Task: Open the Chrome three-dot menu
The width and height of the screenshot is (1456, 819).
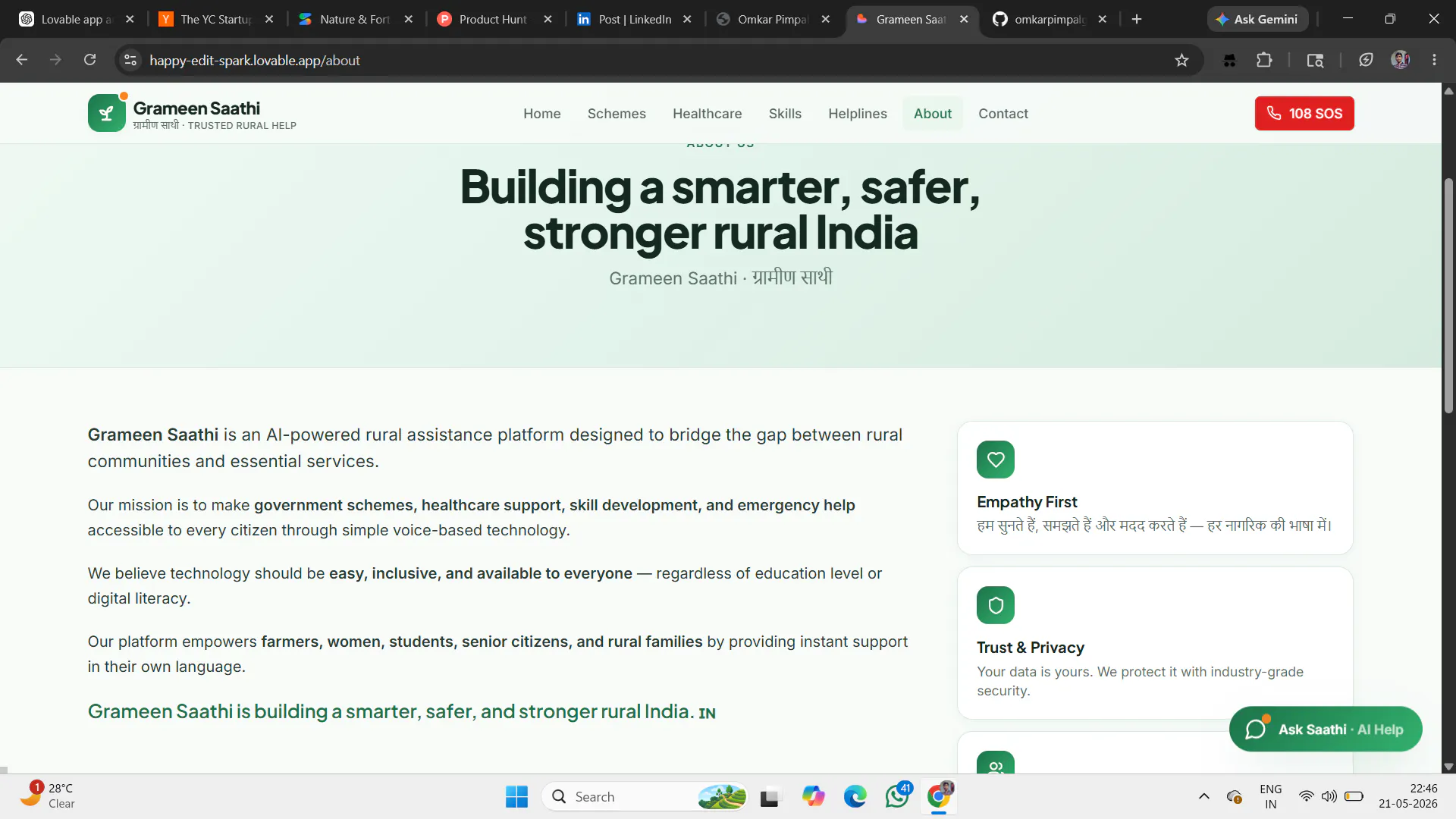Action: (1434, 60)
